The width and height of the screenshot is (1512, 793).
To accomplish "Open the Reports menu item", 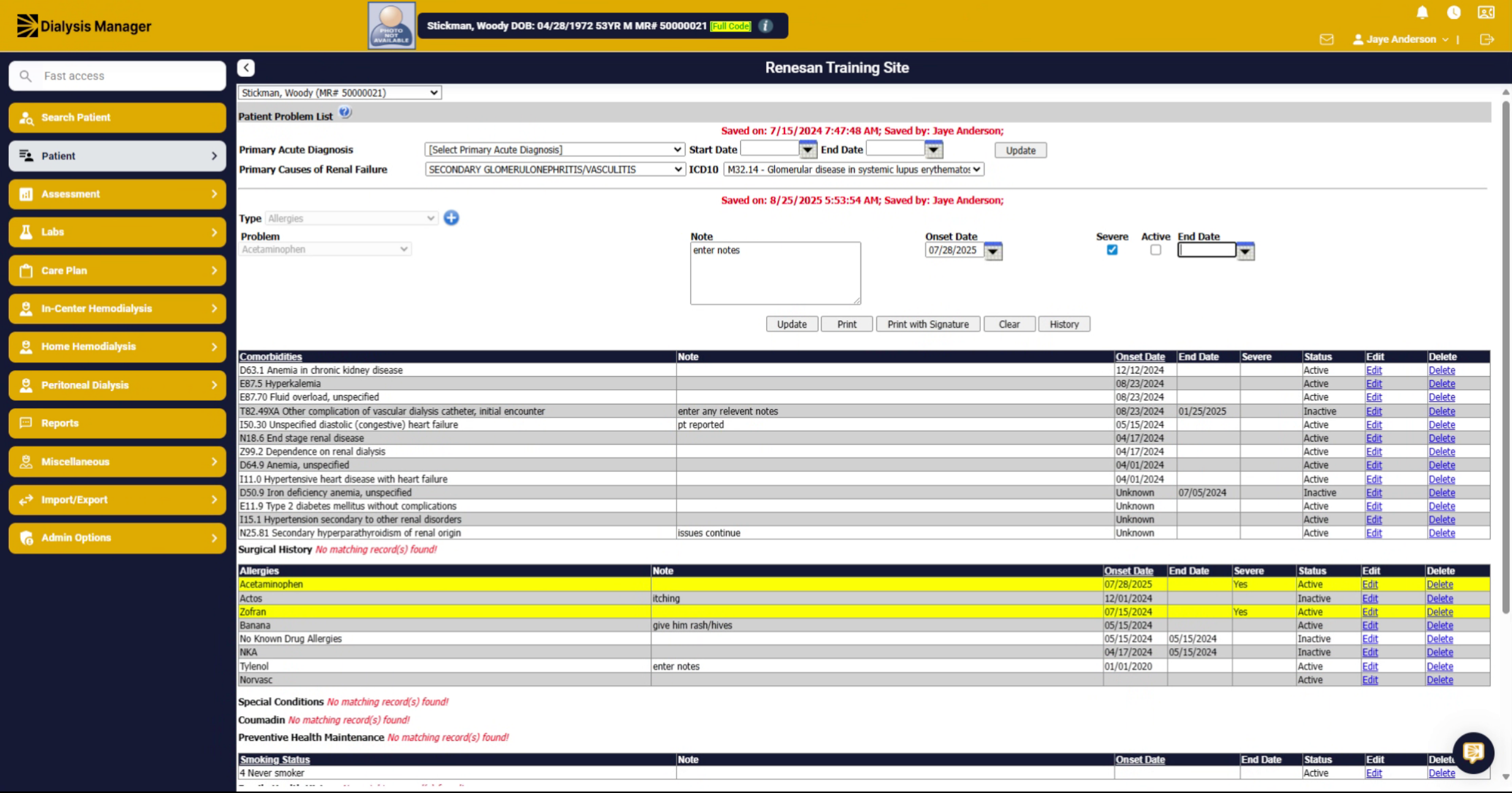I will 118,423.
